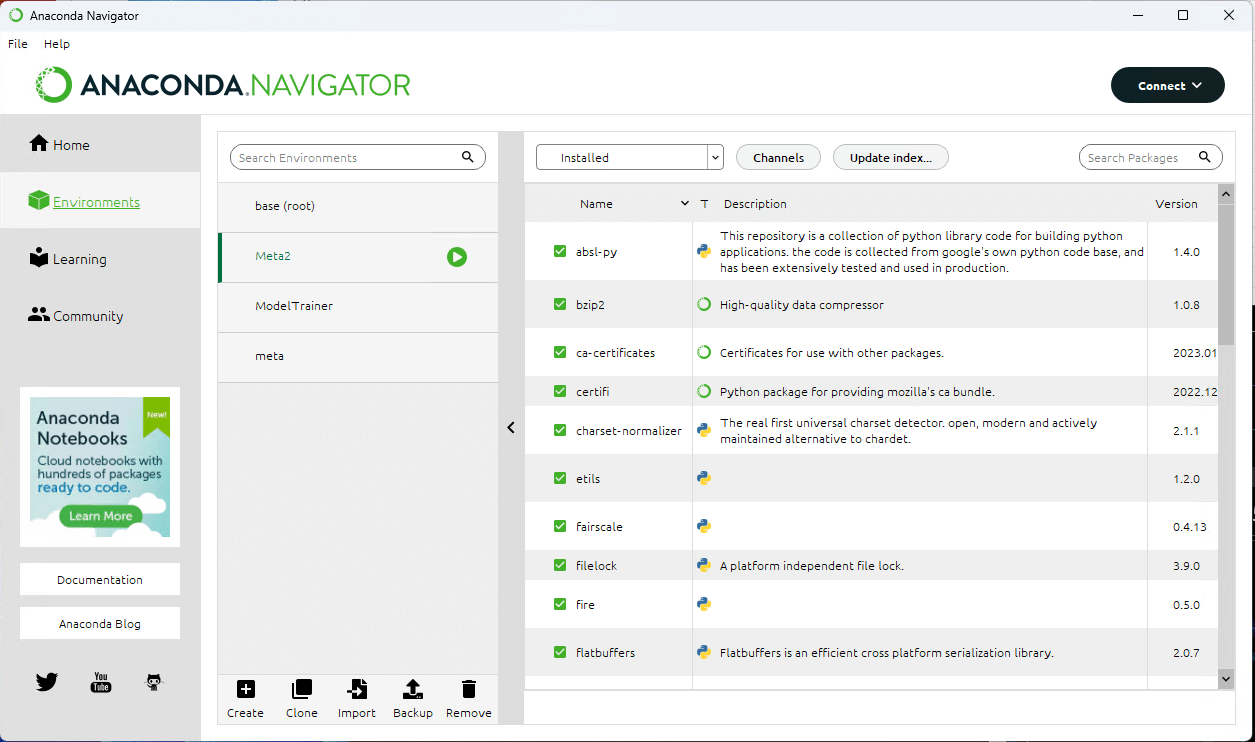Open the Anaconda Blog button
This screenshot has height=742, width=1255.
coord(100,623)
